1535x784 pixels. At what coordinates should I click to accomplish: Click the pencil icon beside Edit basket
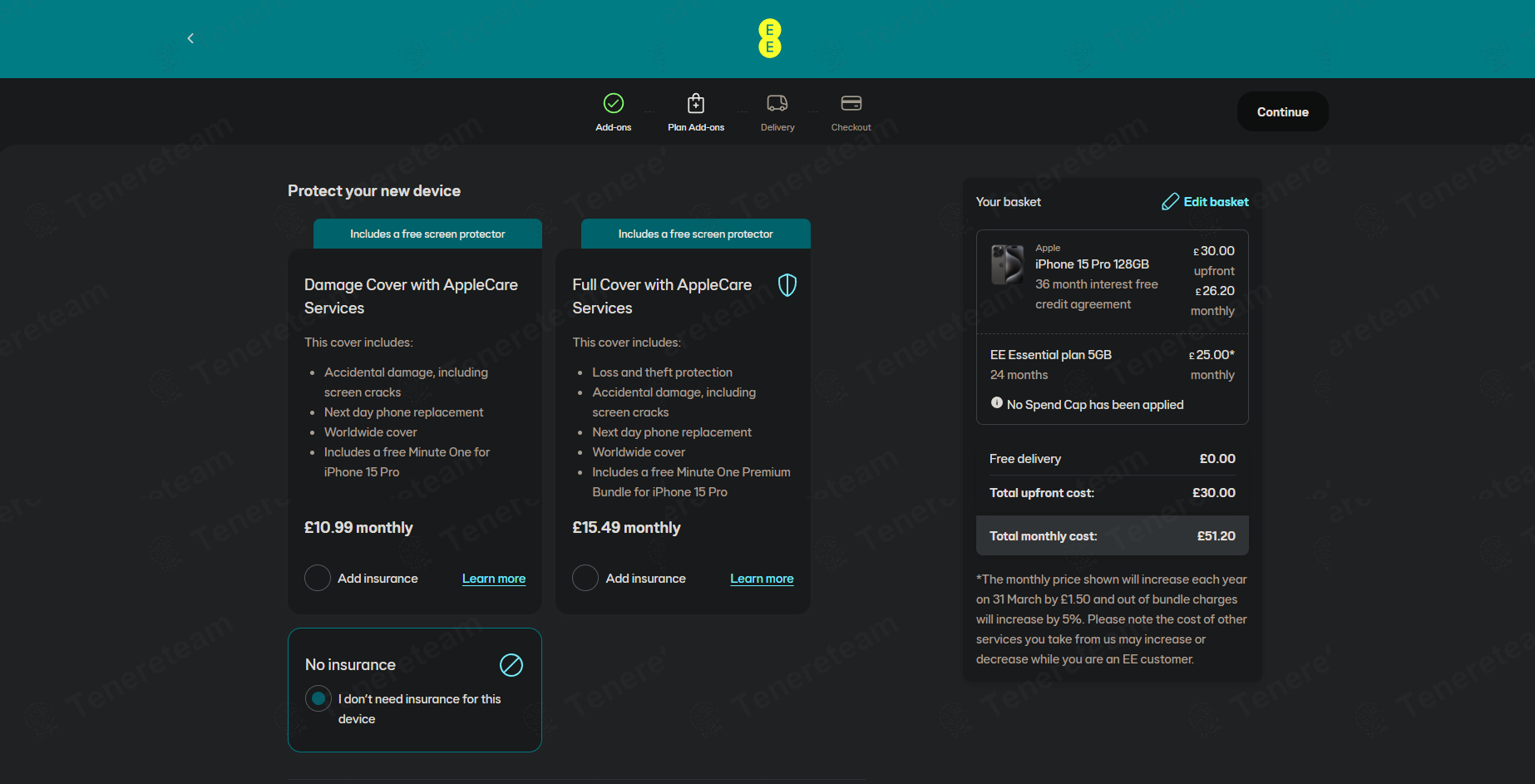[x=1170, y=202]
